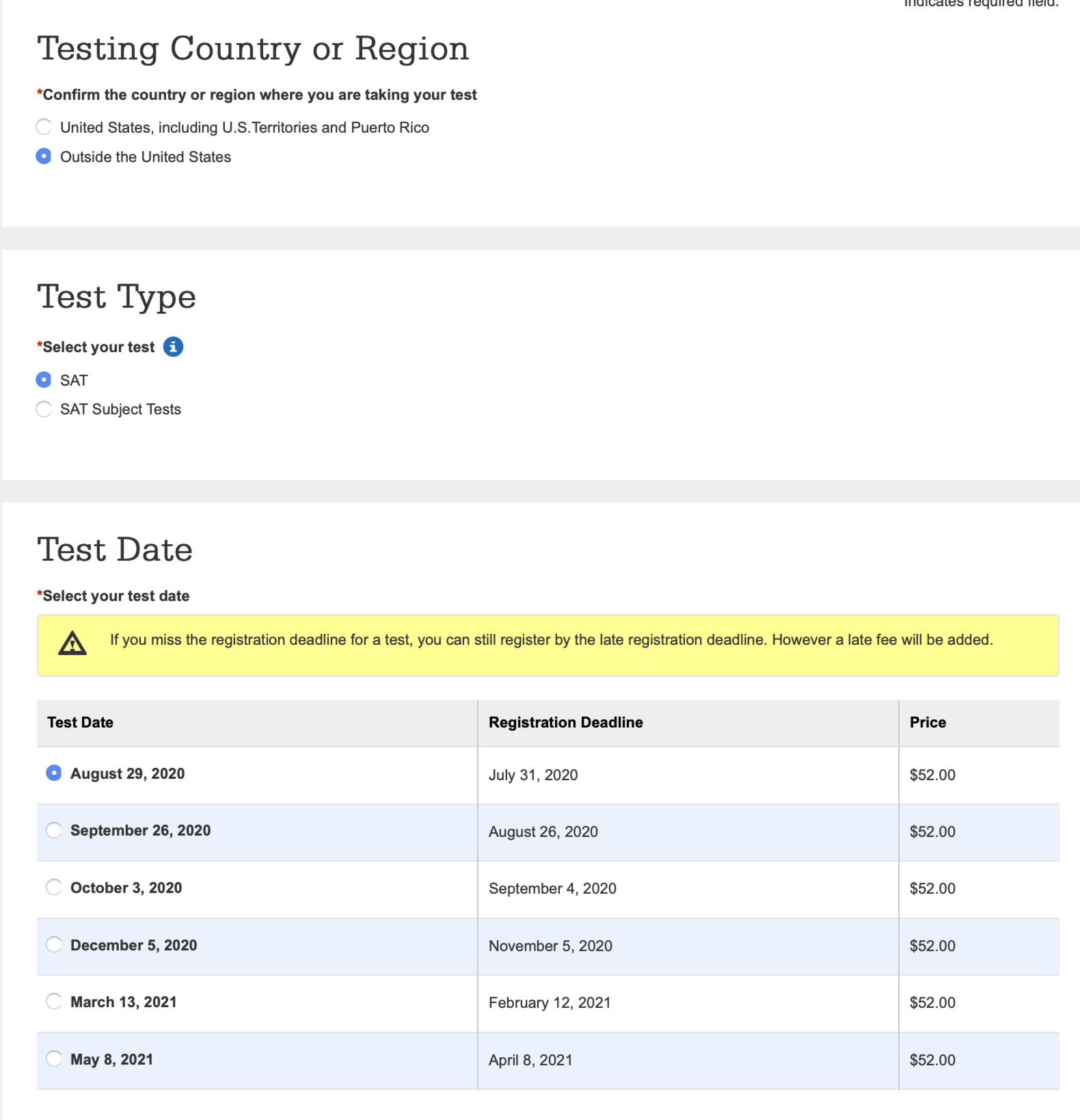Select United States including U.S. Territories option

[44, 127]
